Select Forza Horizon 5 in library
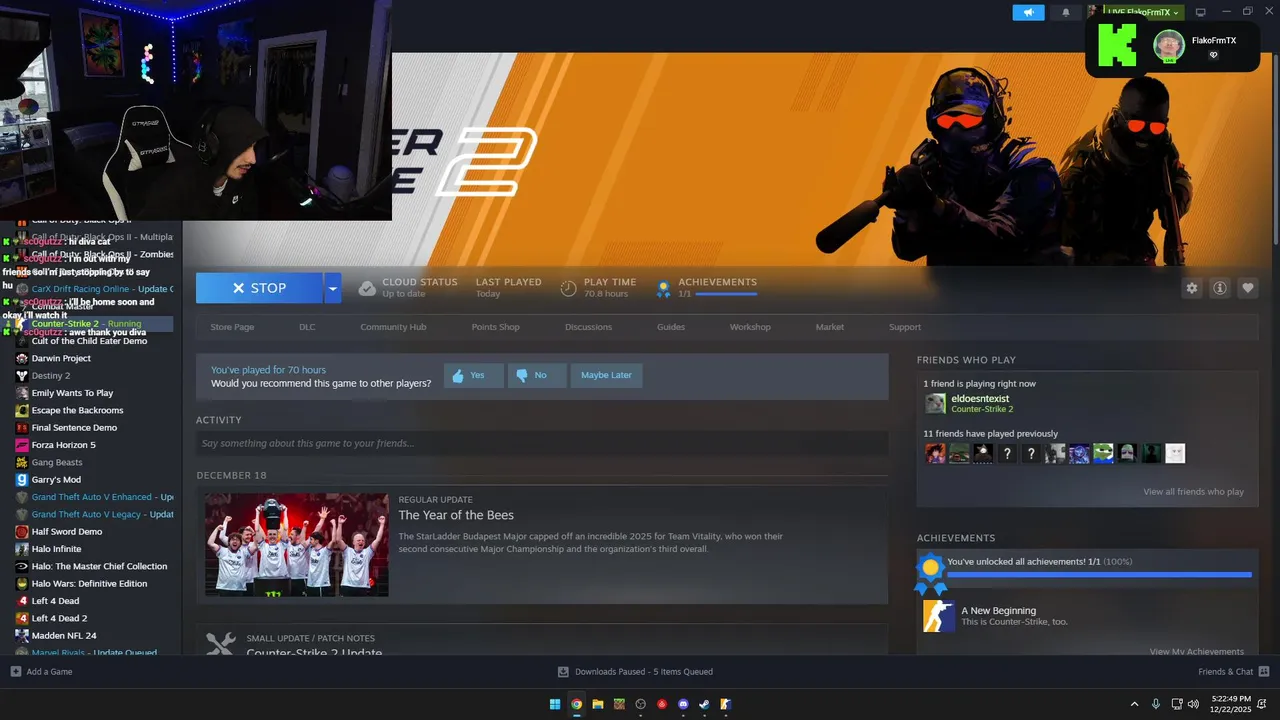This screenshot has width=1280, height=720. 63,445
